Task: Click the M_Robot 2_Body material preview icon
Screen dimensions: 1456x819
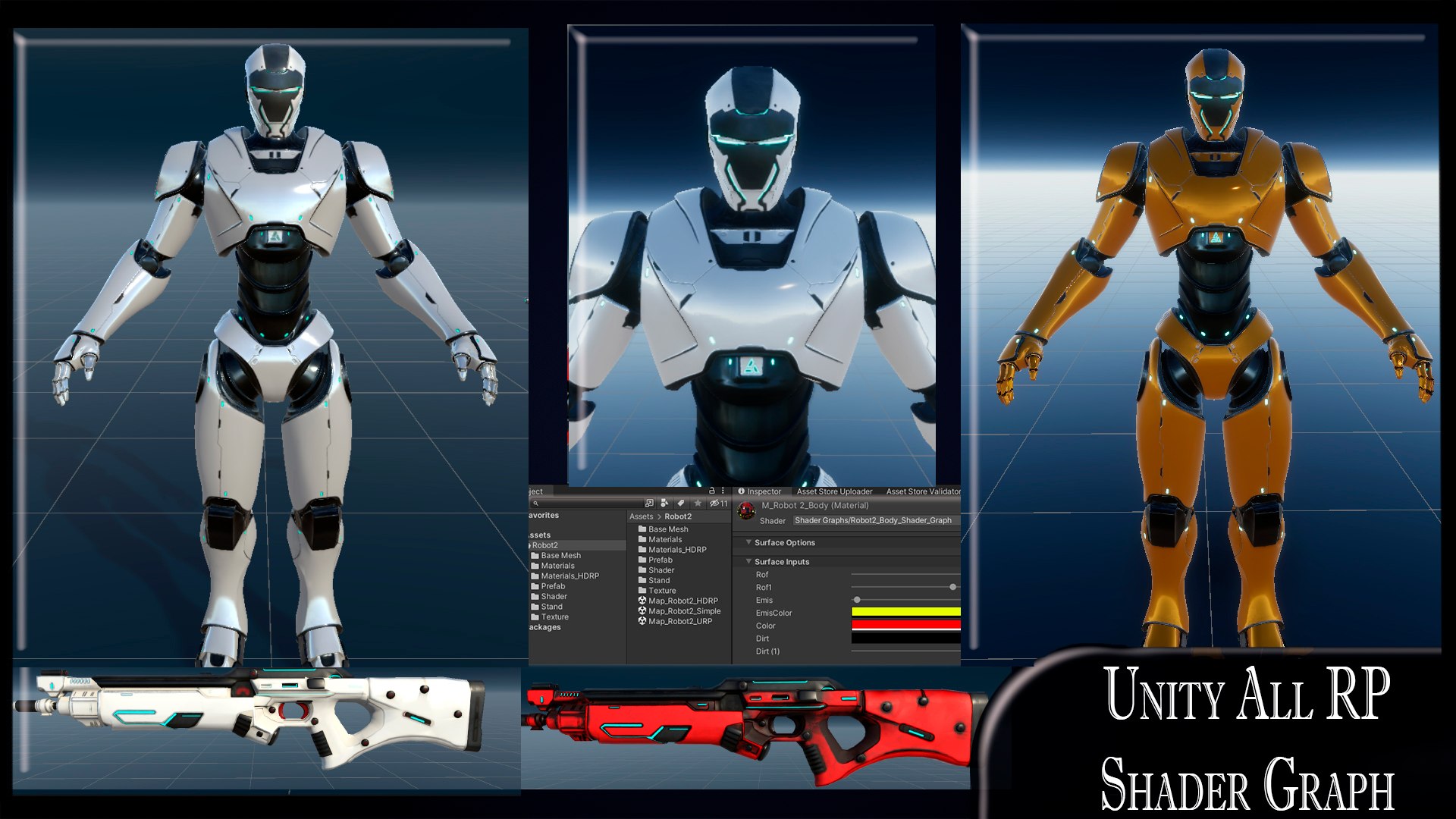Action: 746,511
